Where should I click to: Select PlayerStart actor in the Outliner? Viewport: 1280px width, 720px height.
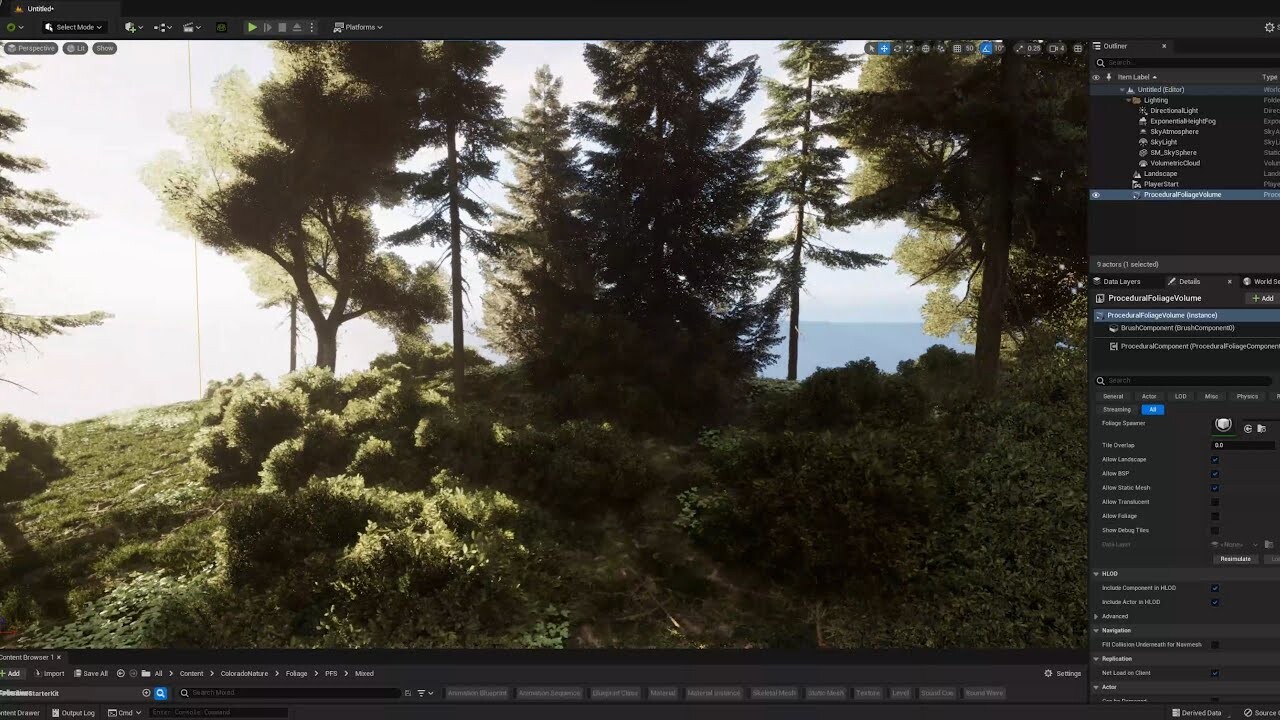click(x=1161, y=184)
